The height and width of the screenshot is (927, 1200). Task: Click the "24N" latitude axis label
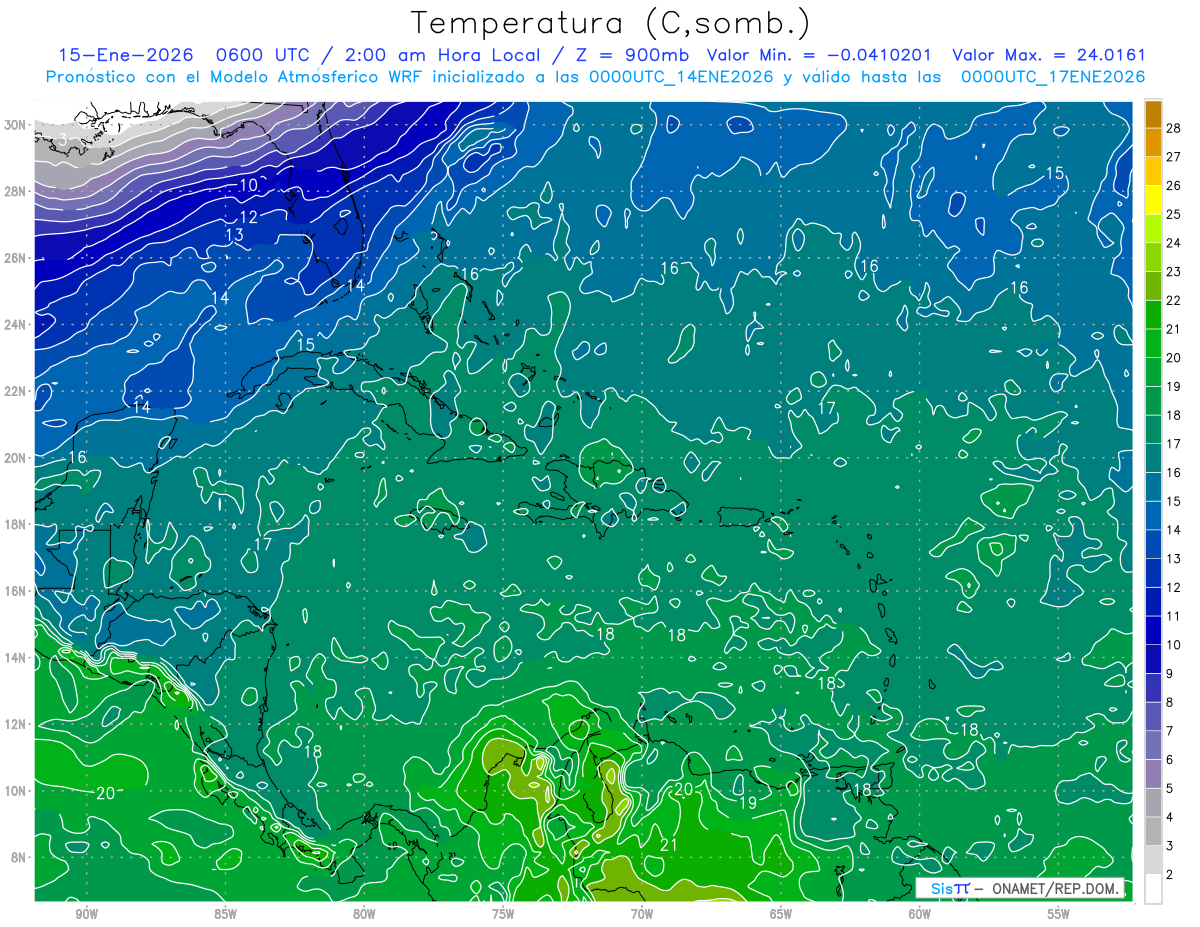point(14,325)
